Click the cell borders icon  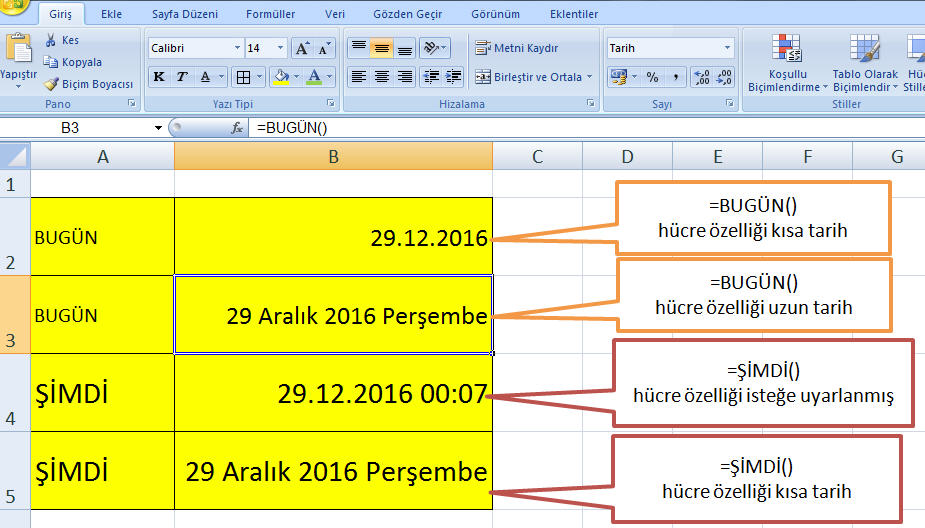pyautogui.click(x=243, y=77)
